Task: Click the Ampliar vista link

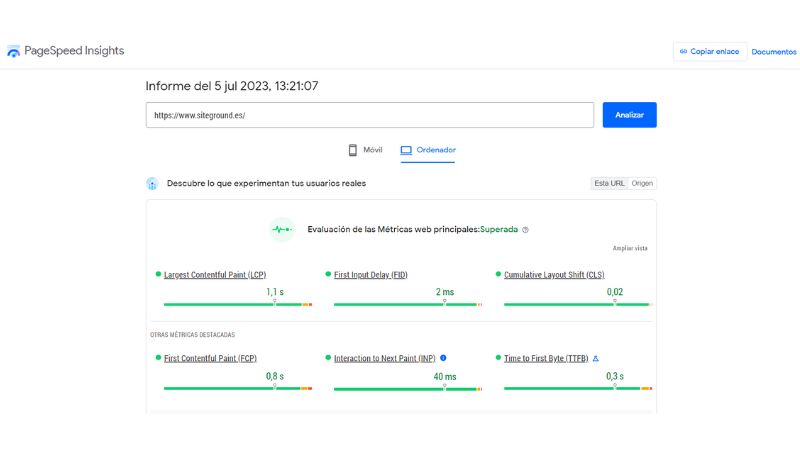Action: pos(630,248)
